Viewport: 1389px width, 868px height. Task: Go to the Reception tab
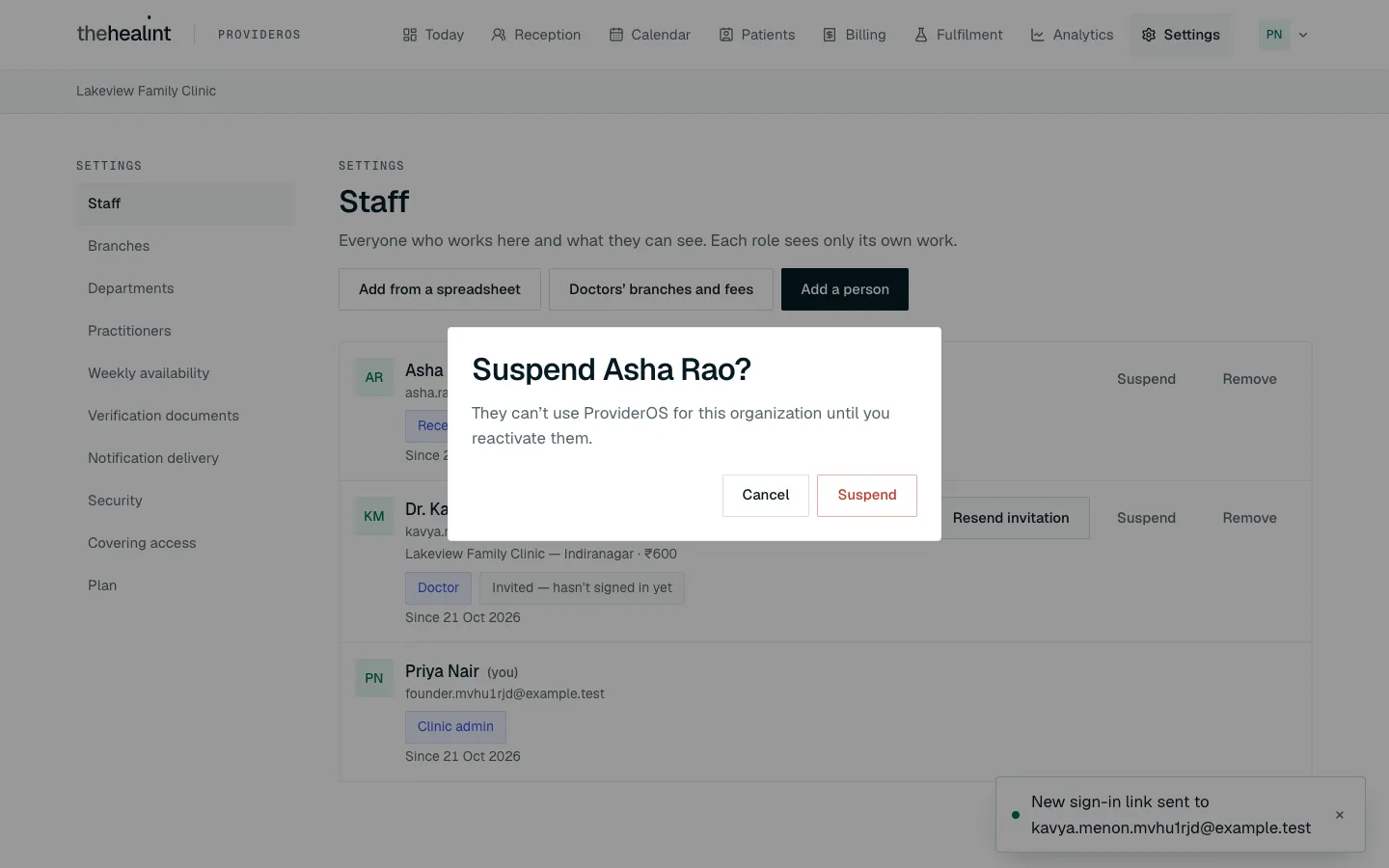point(536,35)
